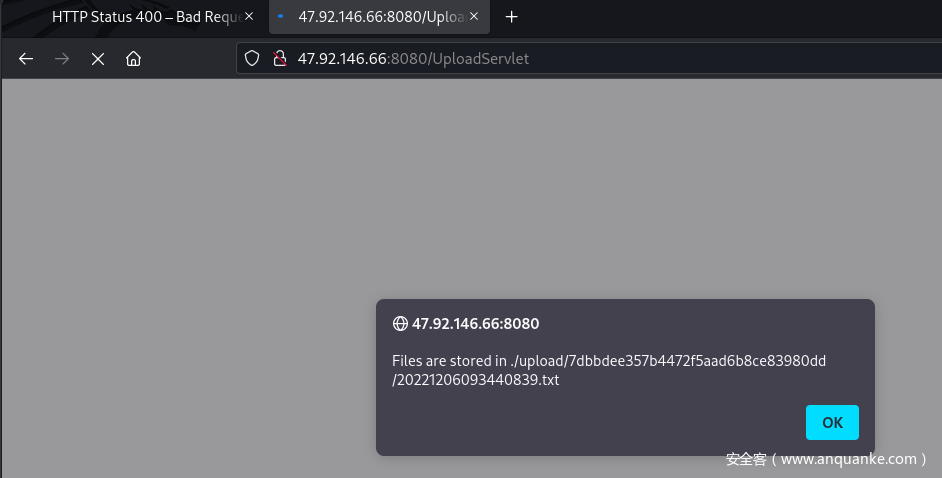Open a new browser tab
This screenshot has height=478, width=942.
(512, 17)
